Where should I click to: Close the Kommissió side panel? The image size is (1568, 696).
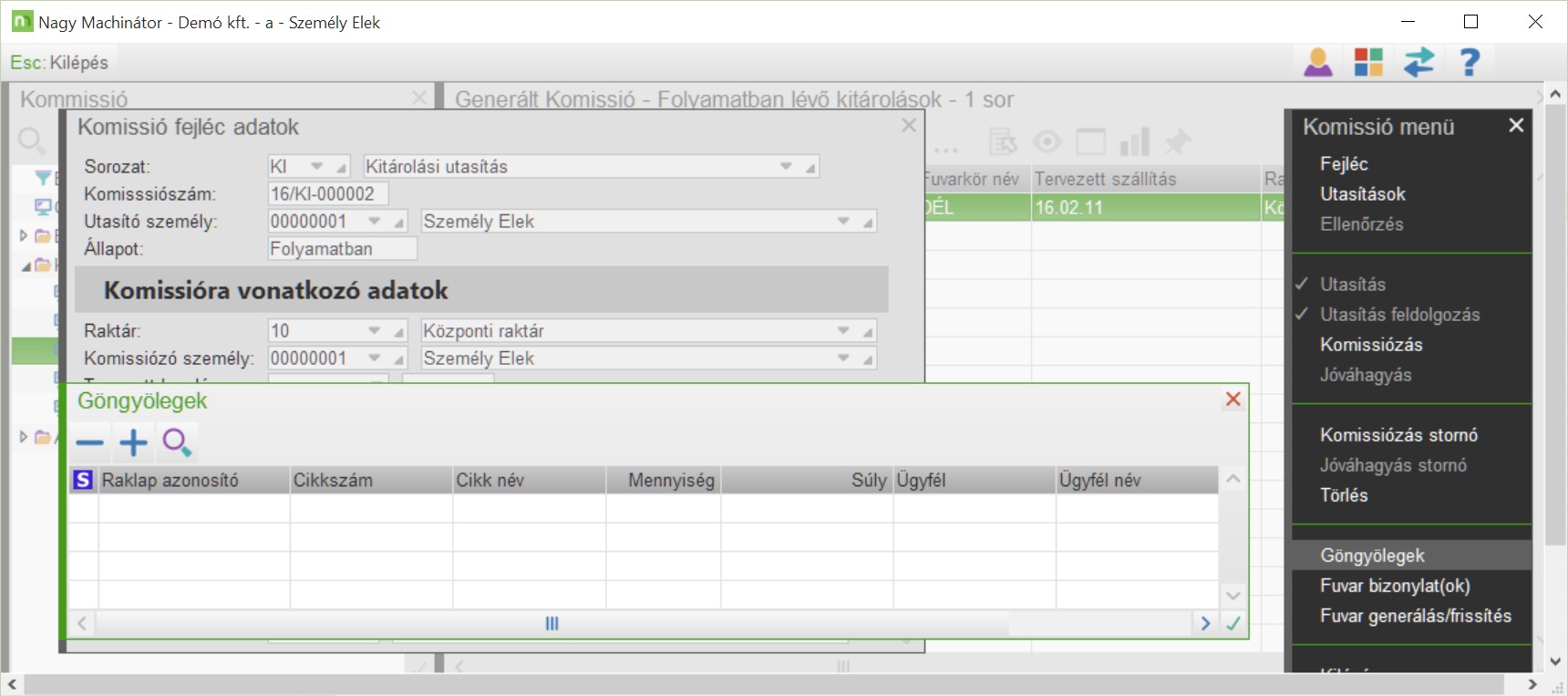click(419, 98)
